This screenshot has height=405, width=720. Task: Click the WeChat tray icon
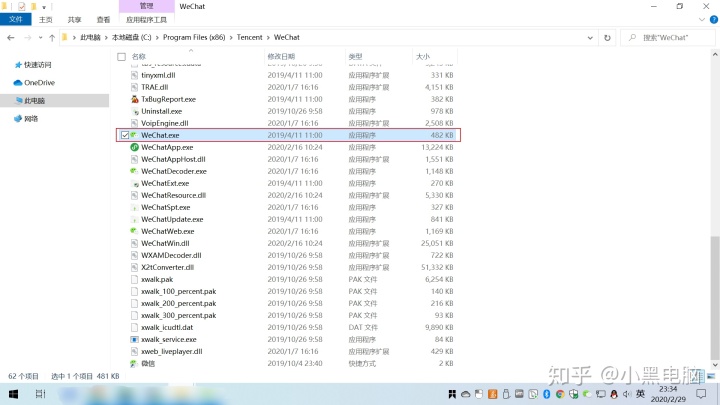pos(586,394)
